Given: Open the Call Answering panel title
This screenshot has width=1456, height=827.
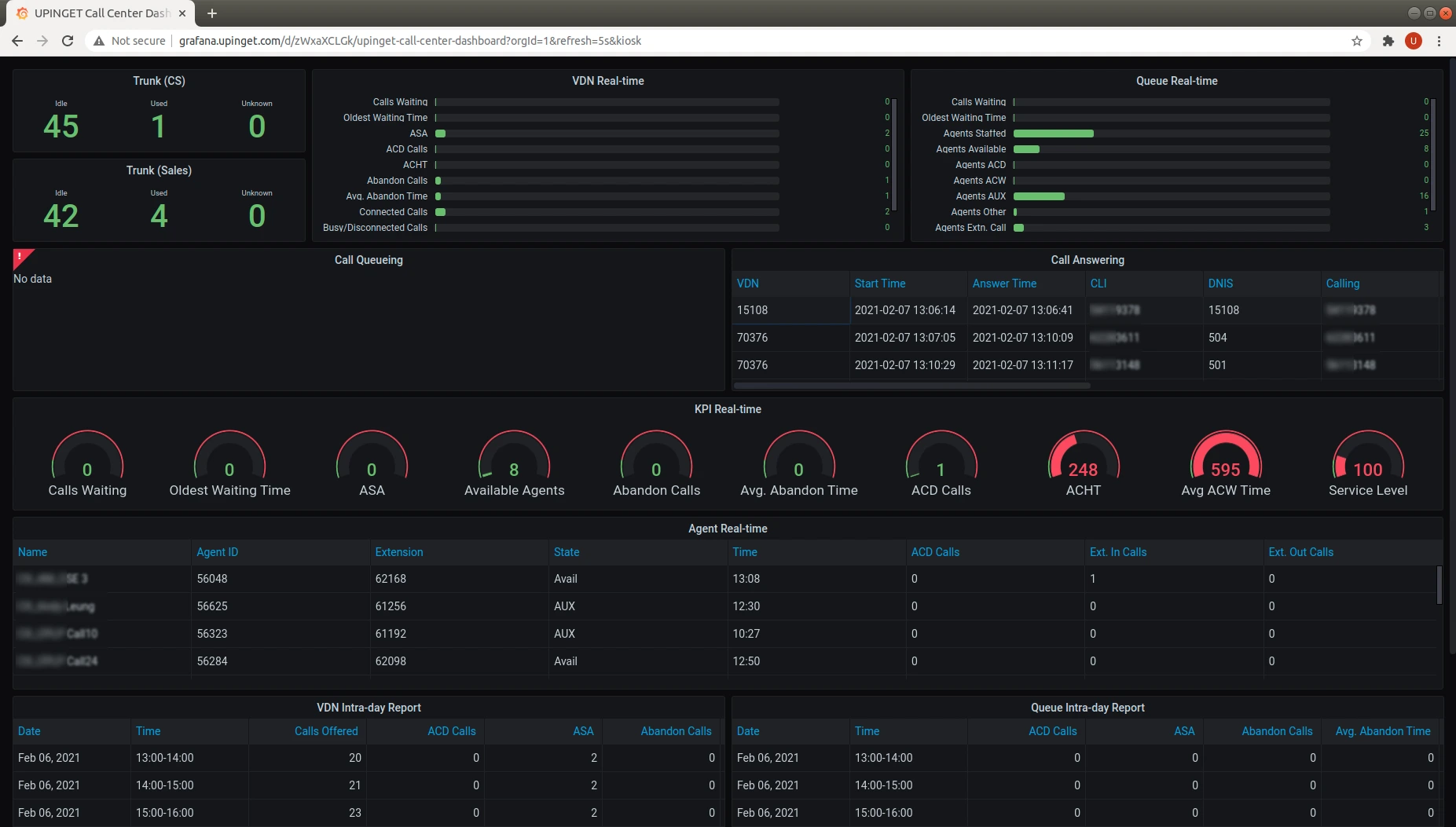Looking at the screenshot, I should click(x=1087, y=260).
